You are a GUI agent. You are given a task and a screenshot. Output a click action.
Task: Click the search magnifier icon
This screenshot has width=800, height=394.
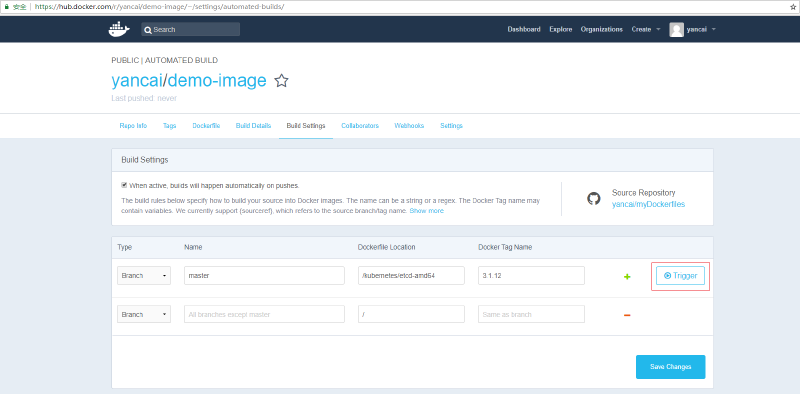pyautogui.click(x=148, y=30)
